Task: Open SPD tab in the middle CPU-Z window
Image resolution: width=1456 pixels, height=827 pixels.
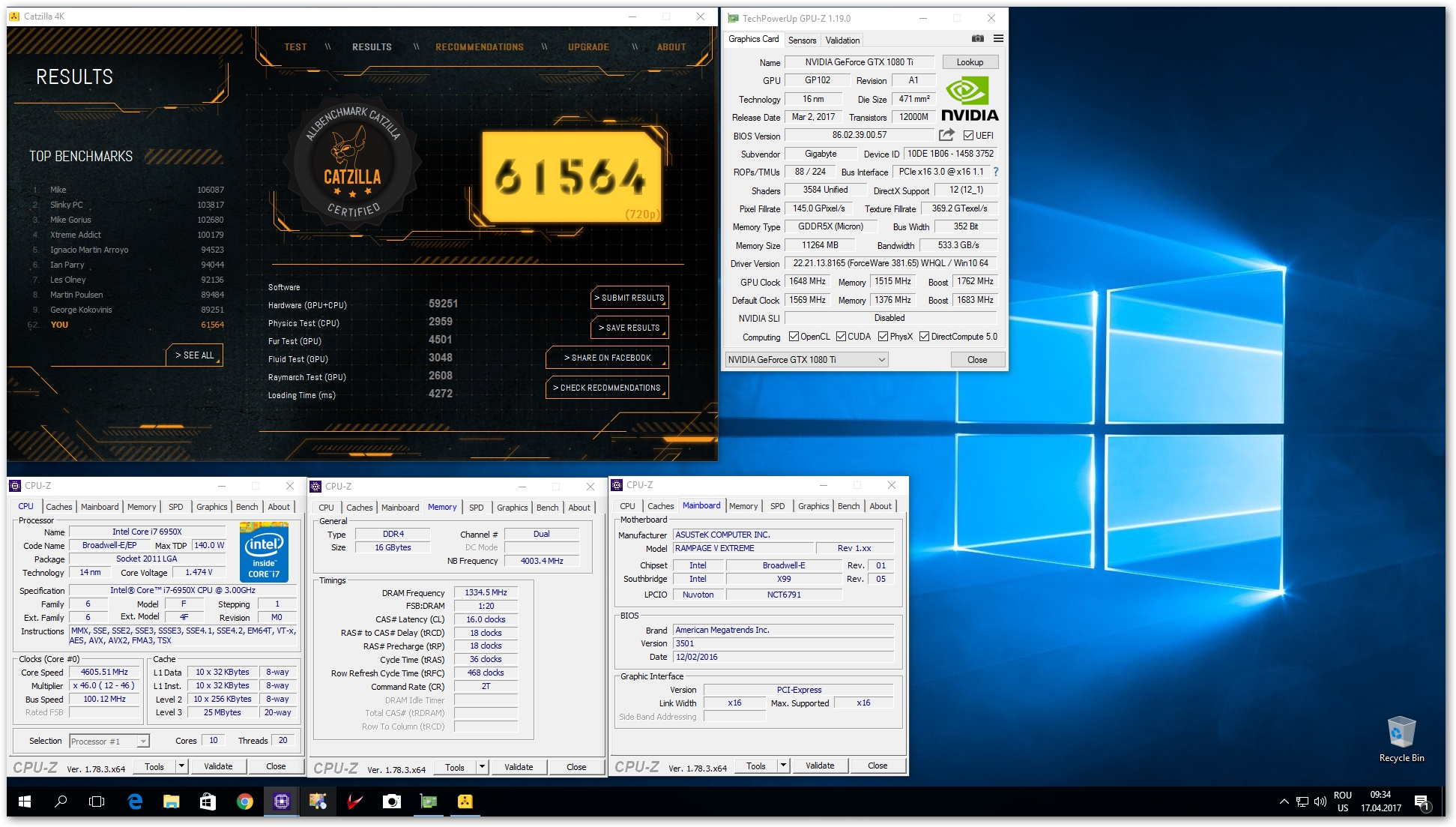Action: [476, 508]
